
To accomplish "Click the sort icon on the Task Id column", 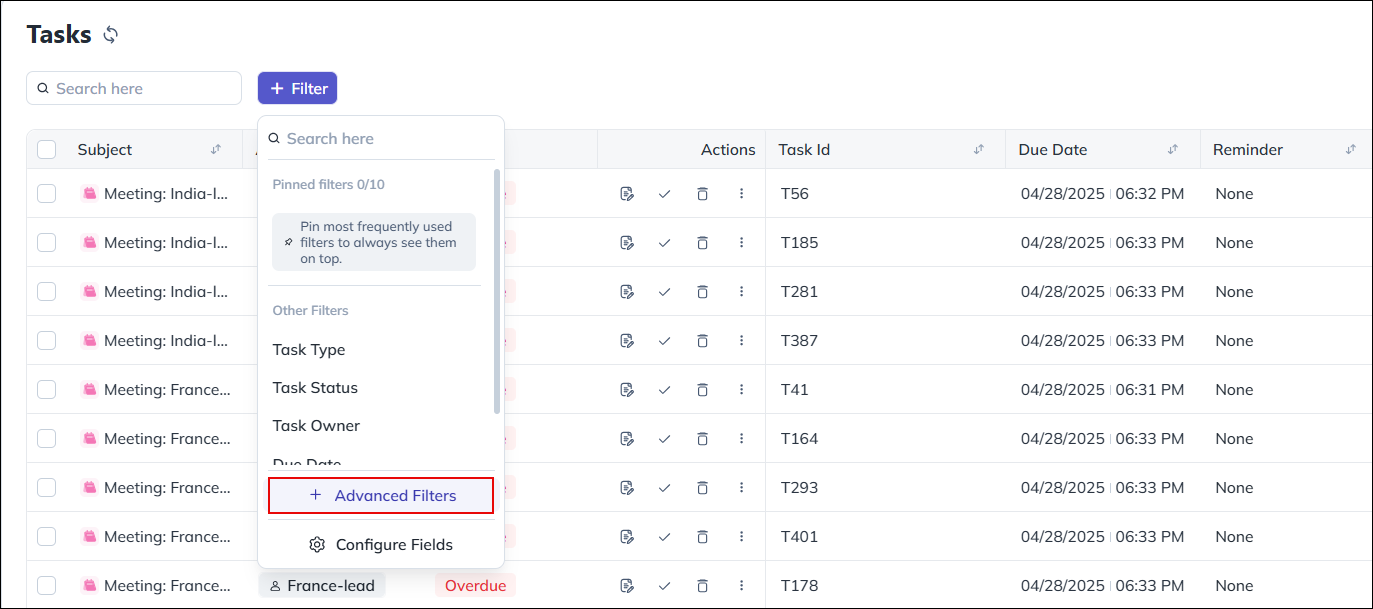I will tap(979, 150).
